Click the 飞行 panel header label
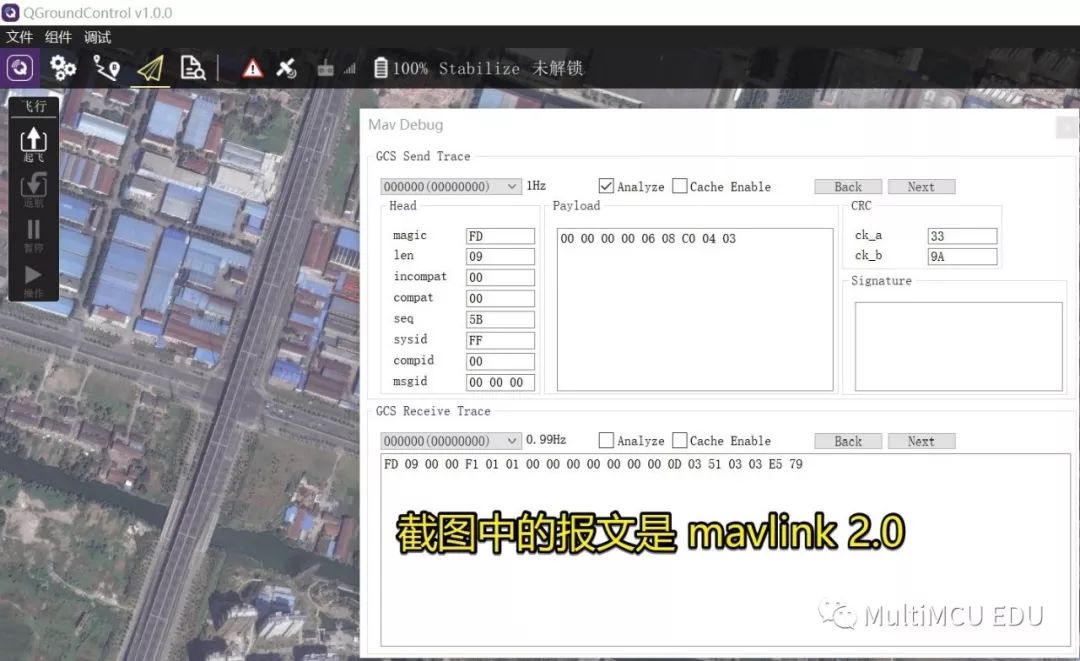Viewport: 1080px width, 661px height. click(33, 106)
